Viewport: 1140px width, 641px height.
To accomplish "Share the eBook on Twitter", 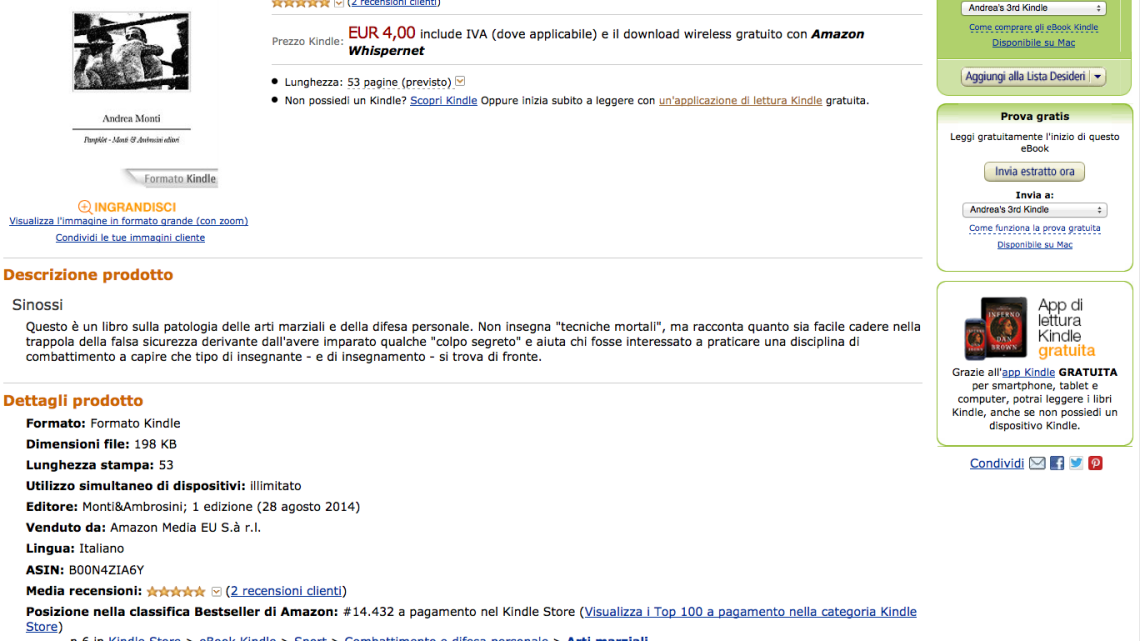I will coord(1076,462).
